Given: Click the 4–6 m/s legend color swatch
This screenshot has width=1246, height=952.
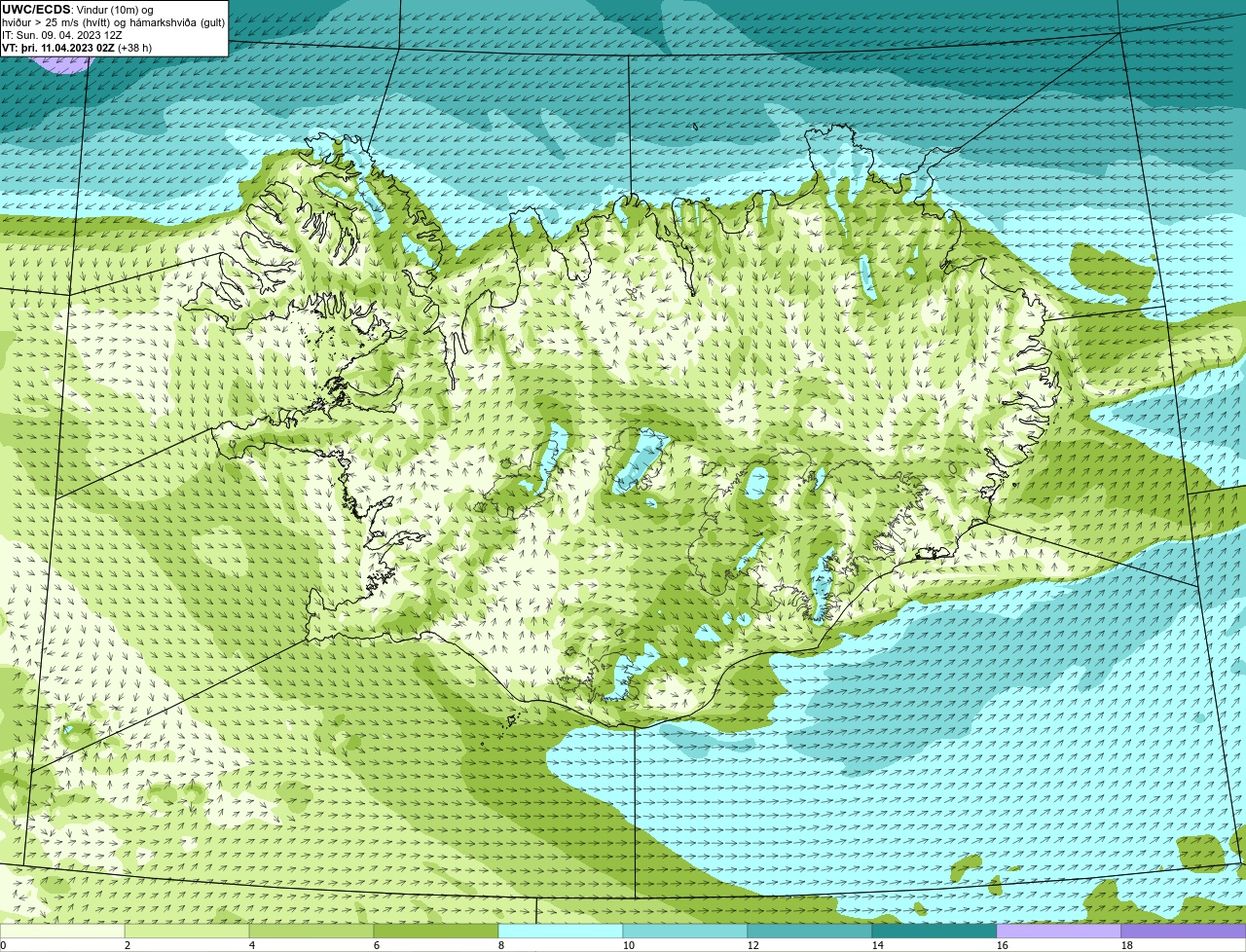Looking at the screenshot, I should click(311, 931).
